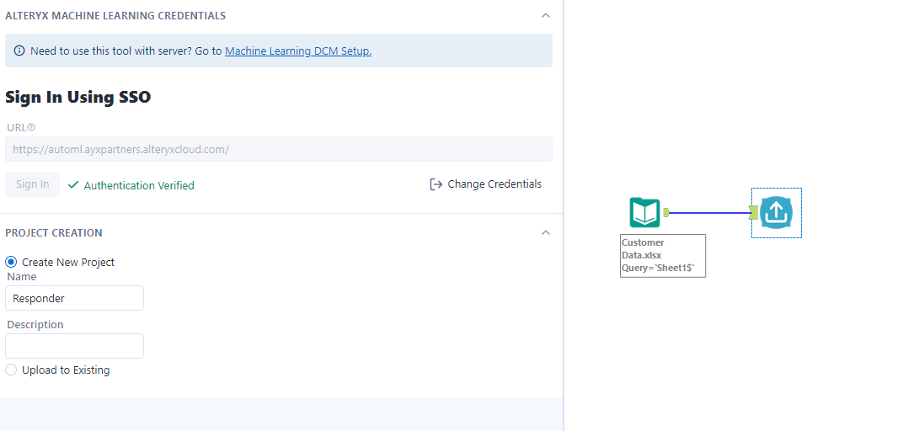Open Machine Learning DCM Setup link
Image resolution: width=904 pixels, height=432 pixels.
pyautogui.click(x=298, y=51)
